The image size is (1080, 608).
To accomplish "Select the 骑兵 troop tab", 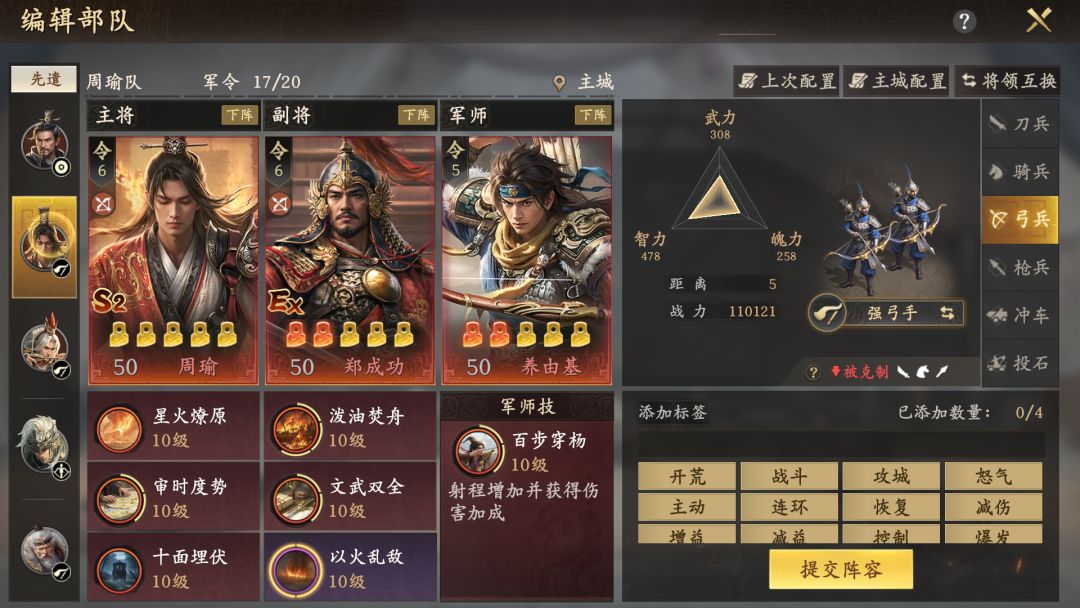I will [x=1020, y=171].
